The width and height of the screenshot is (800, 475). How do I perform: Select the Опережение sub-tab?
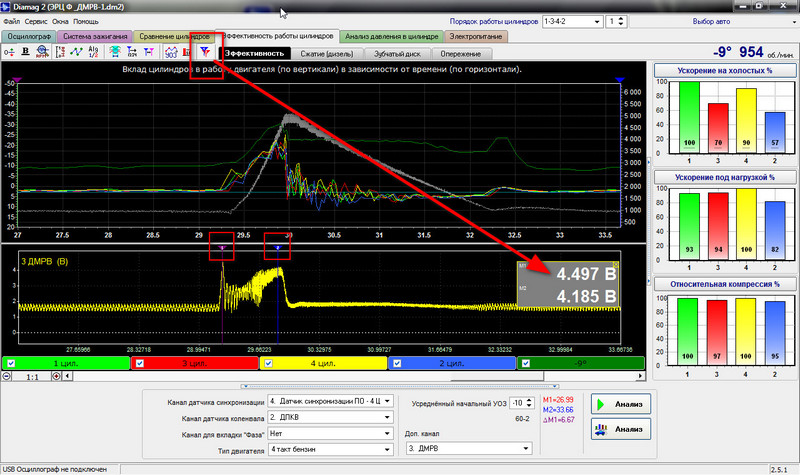461,54
